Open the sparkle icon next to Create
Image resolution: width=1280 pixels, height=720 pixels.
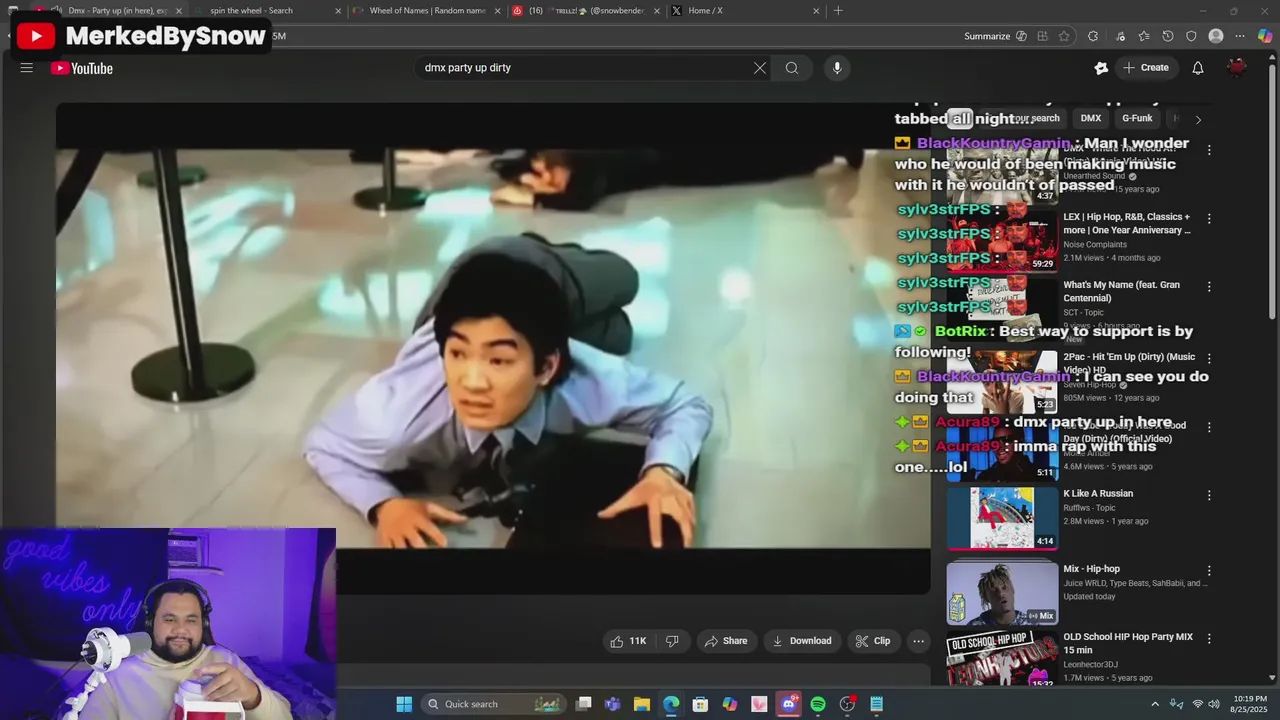click(x=1101, y=68)
